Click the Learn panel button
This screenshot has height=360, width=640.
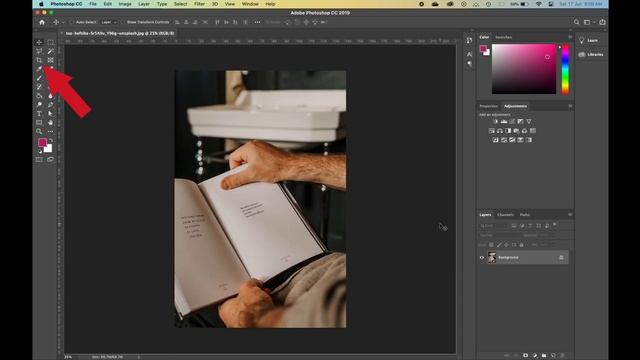[x=589, y=40]
